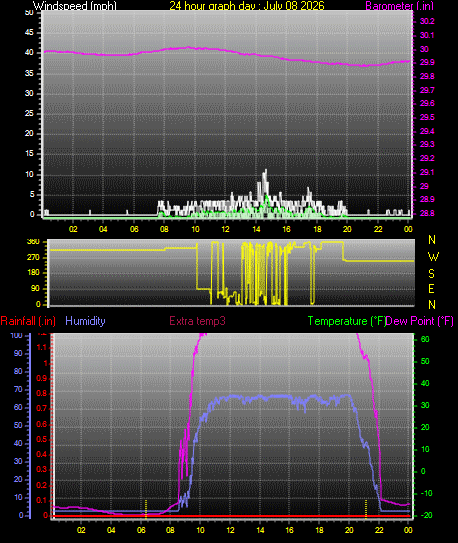
Task: Click the '70' value on the humidity axis
Action: click(18, 390)
